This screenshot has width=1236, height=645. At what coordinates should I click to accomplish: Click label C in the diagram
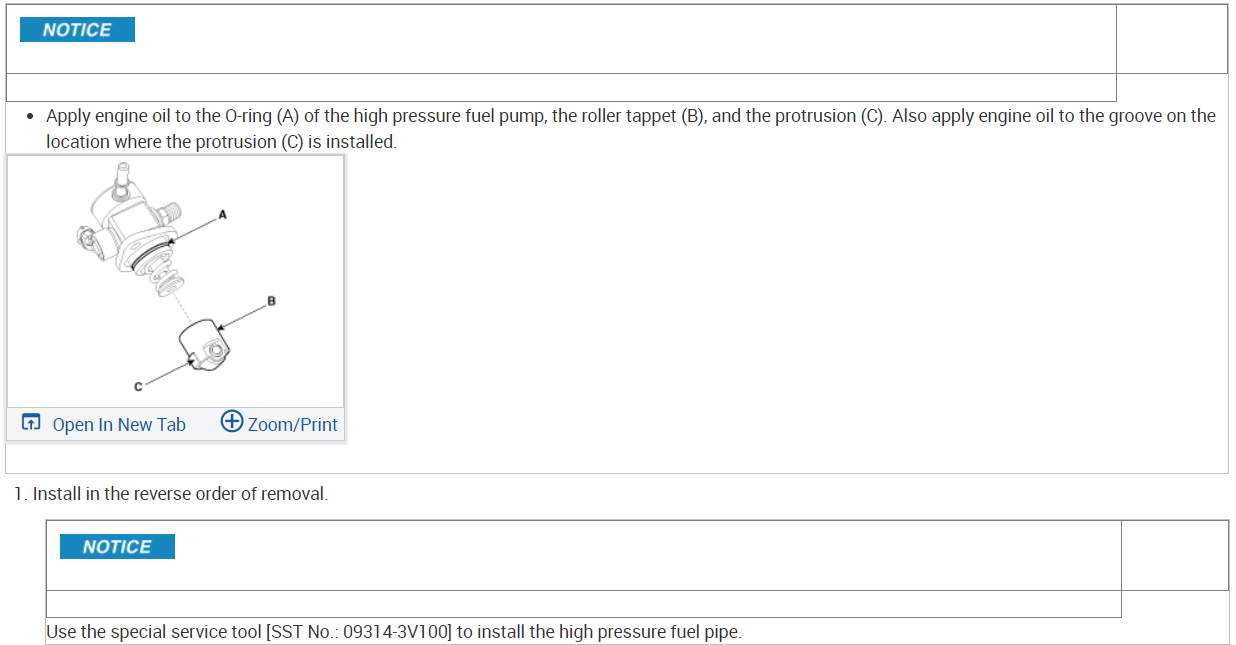tap(136, 386)
